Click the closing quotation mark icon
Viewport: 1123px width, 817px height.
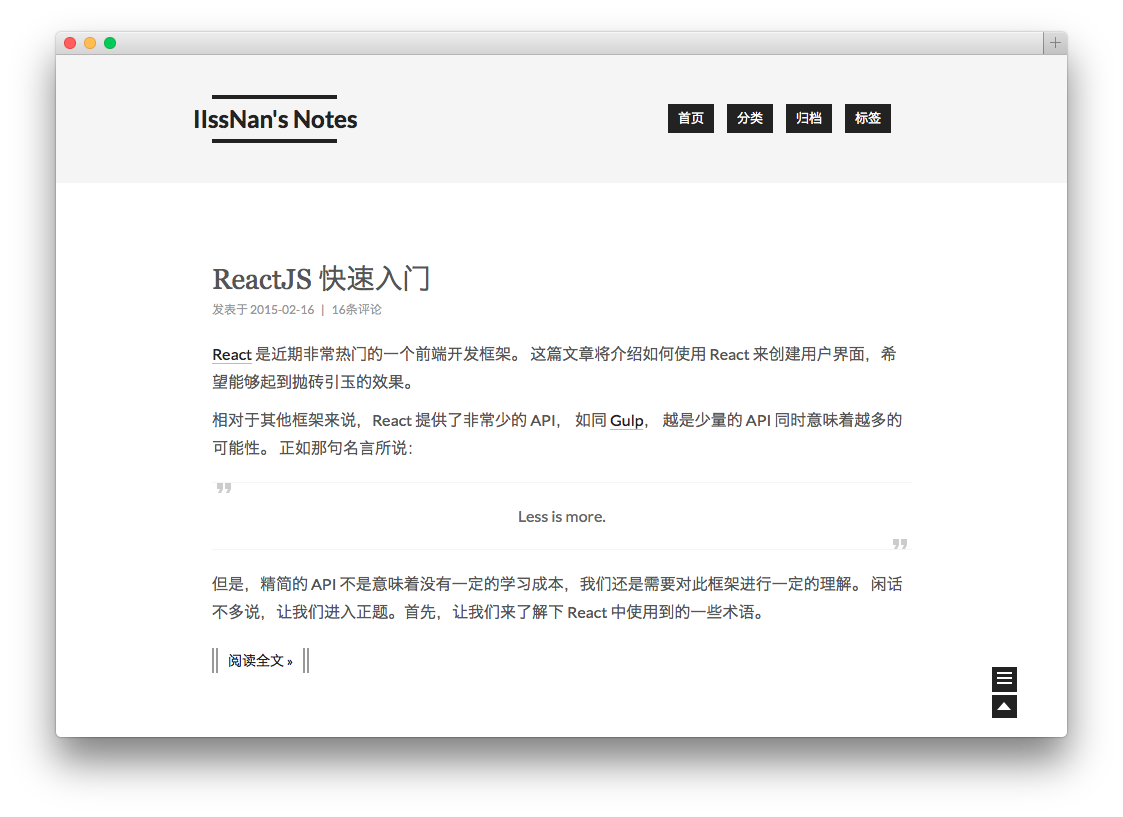[899, 544]
